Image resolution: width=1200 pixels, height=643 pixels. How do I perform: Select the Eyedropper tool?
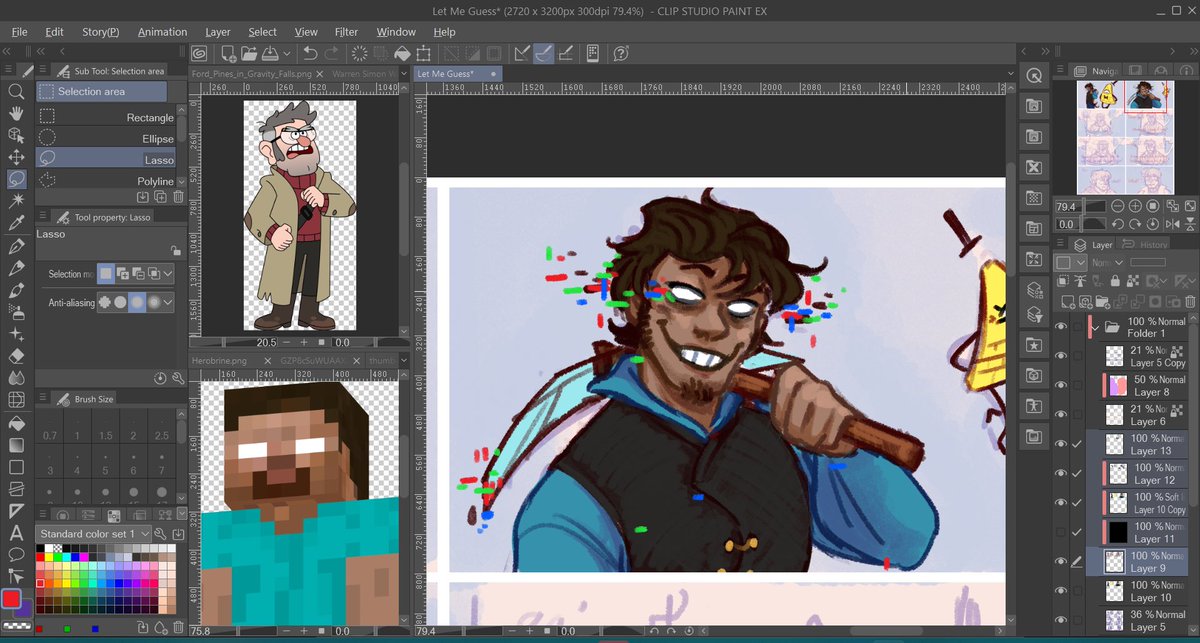click(x=16, y=223)
